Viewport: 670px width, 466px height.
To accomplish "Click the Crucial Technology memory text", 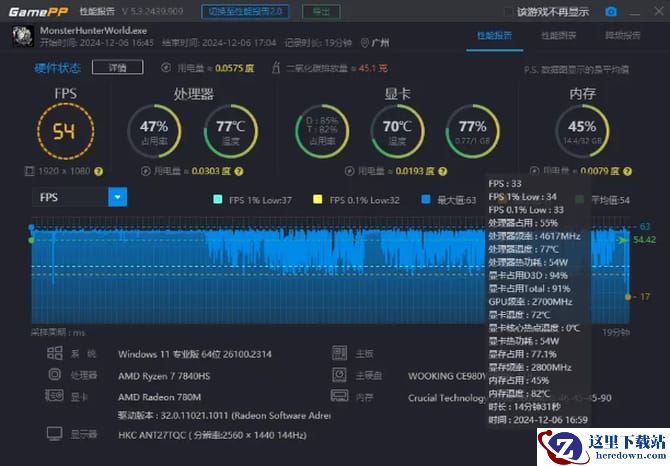I will (x=447, y=398).
